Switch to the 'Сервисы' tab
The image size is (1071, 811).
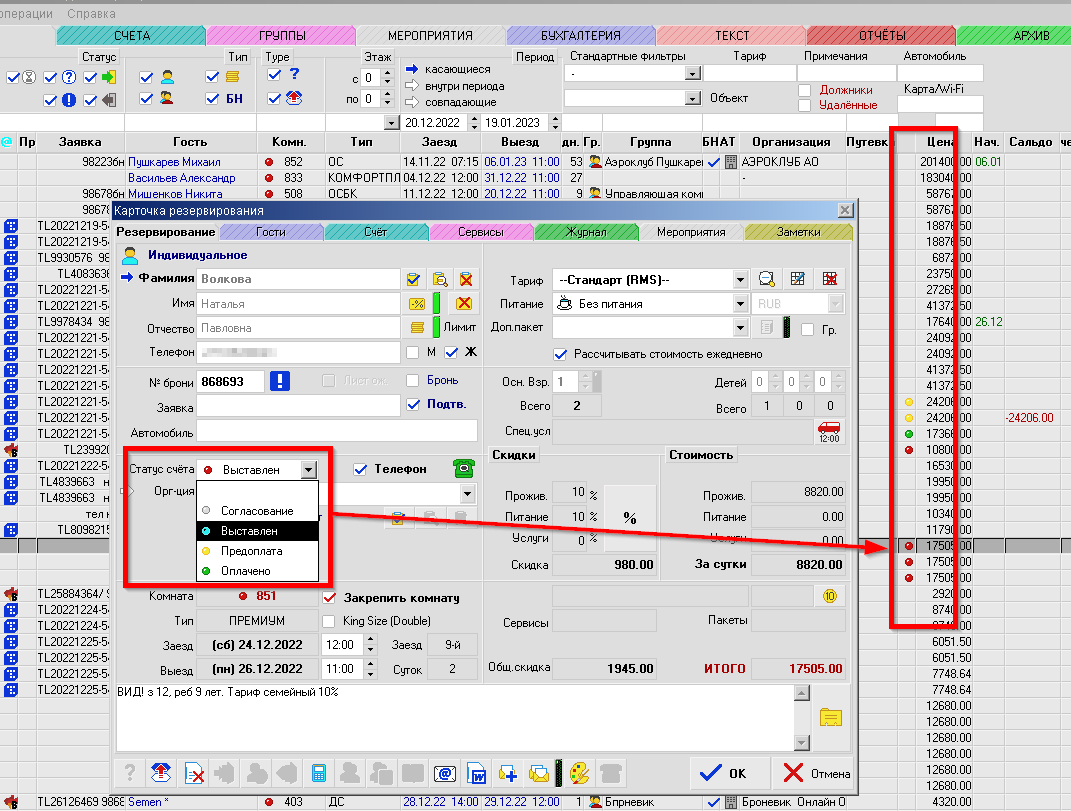[x=481, y=232]
